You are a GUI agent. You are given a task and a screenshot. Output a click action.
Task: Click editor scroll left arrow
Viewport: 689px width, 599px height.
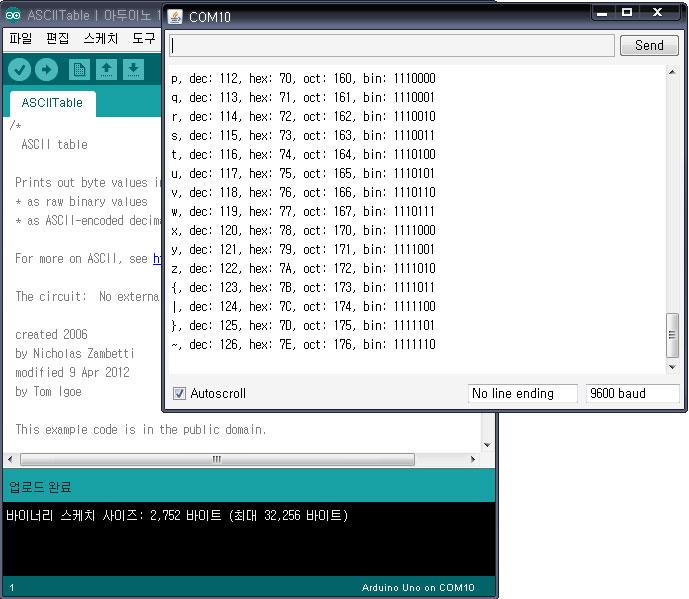point(10,459)
